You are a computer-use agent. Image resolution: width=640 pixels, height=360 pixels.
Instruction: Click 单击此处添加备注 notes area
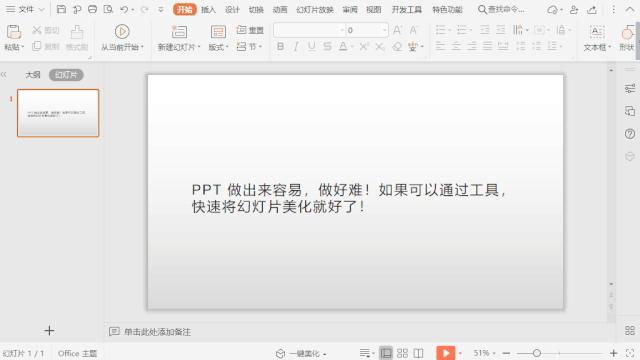tap(157, 332)
